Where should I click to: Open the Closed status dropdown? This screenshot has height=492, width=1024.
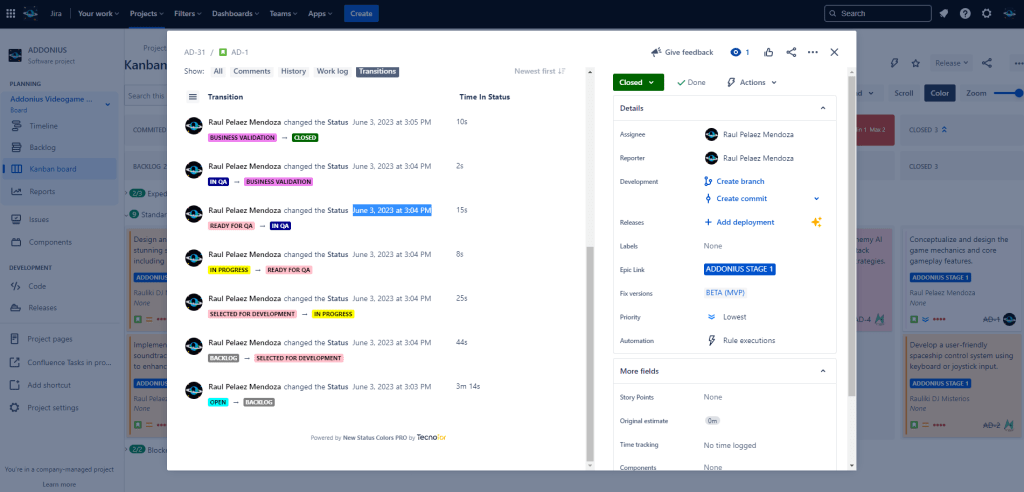(638, 82)
